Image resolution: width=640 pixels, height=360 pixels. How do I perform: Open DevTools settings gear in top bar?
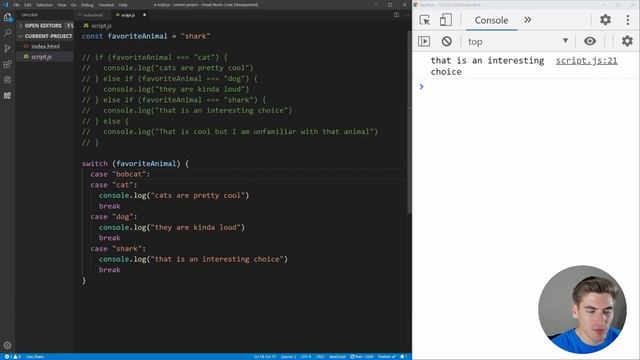point(605,20)
